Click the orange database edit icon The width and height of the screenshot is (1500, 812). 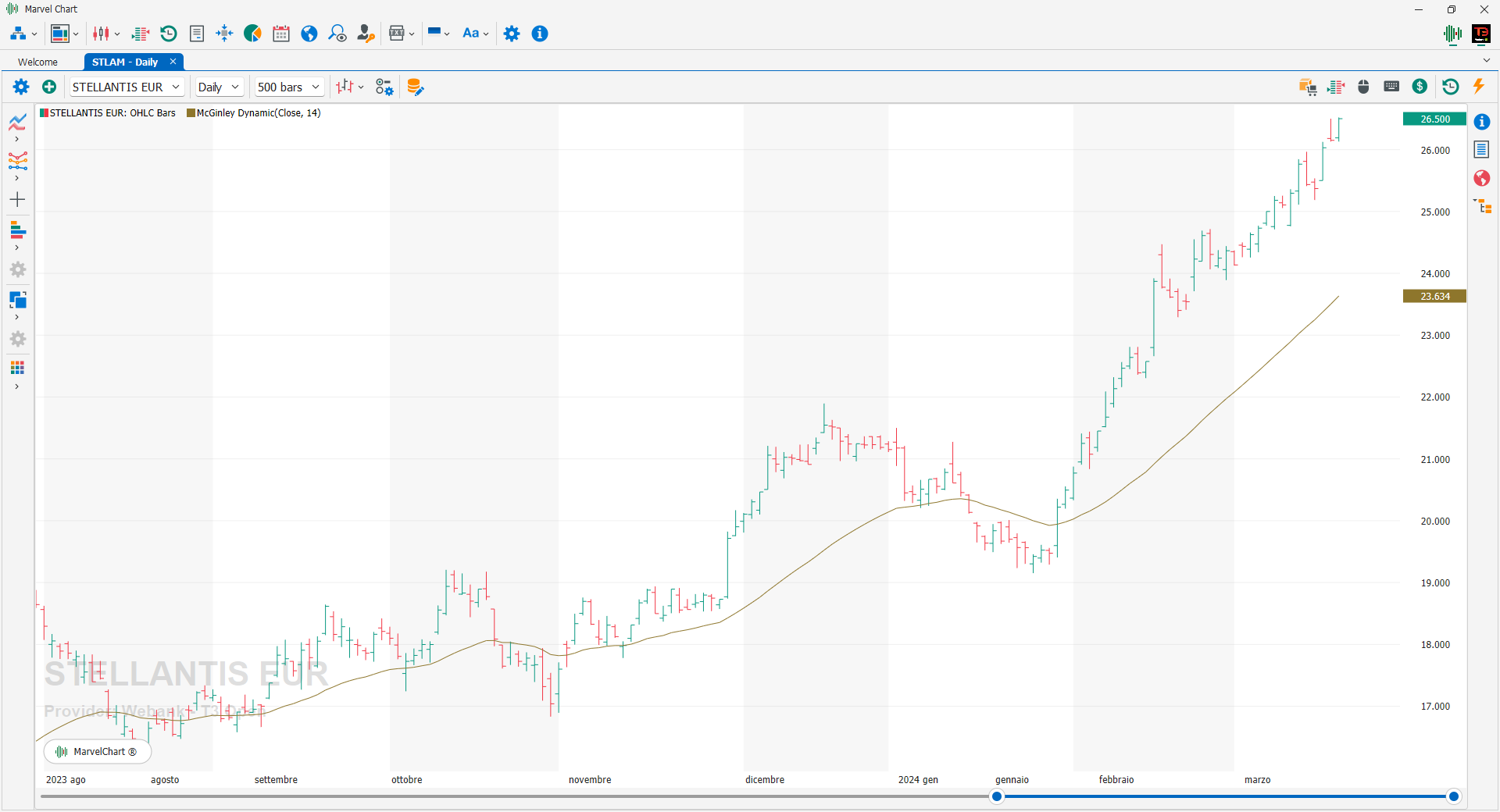[x=415, y=87]
